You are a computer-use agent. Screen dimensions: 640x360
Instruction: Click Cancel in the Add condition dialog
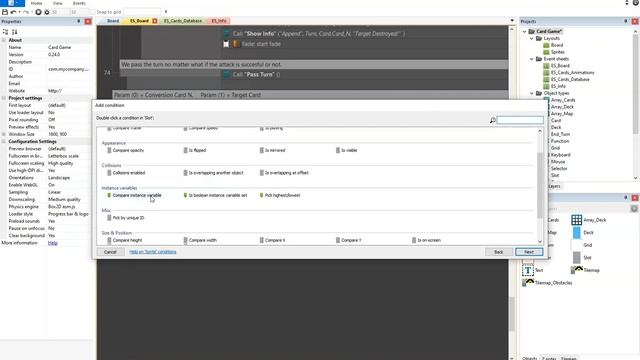110,252
